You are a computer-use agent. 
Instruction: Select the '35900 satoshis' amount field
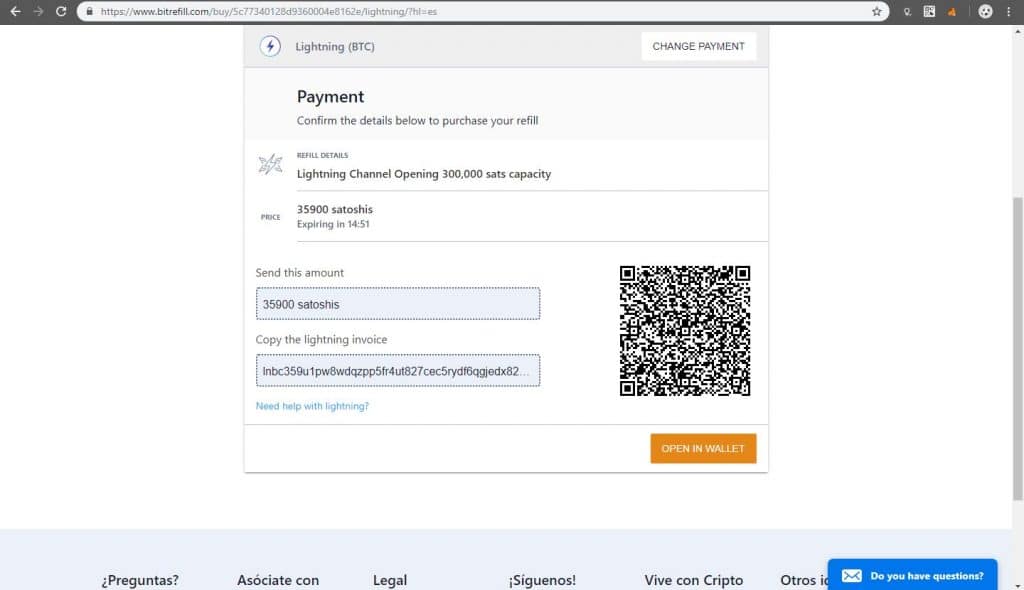click(x=398, y=304)
